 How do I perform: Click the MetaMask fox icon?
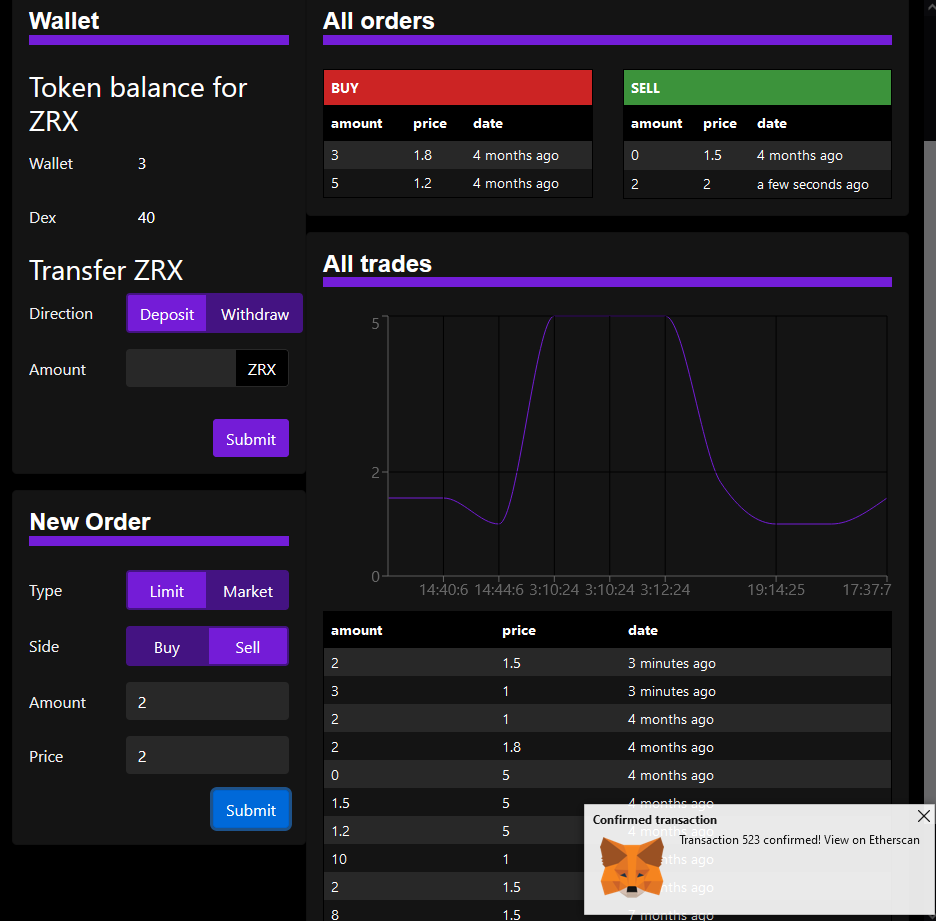click(630, 866)
